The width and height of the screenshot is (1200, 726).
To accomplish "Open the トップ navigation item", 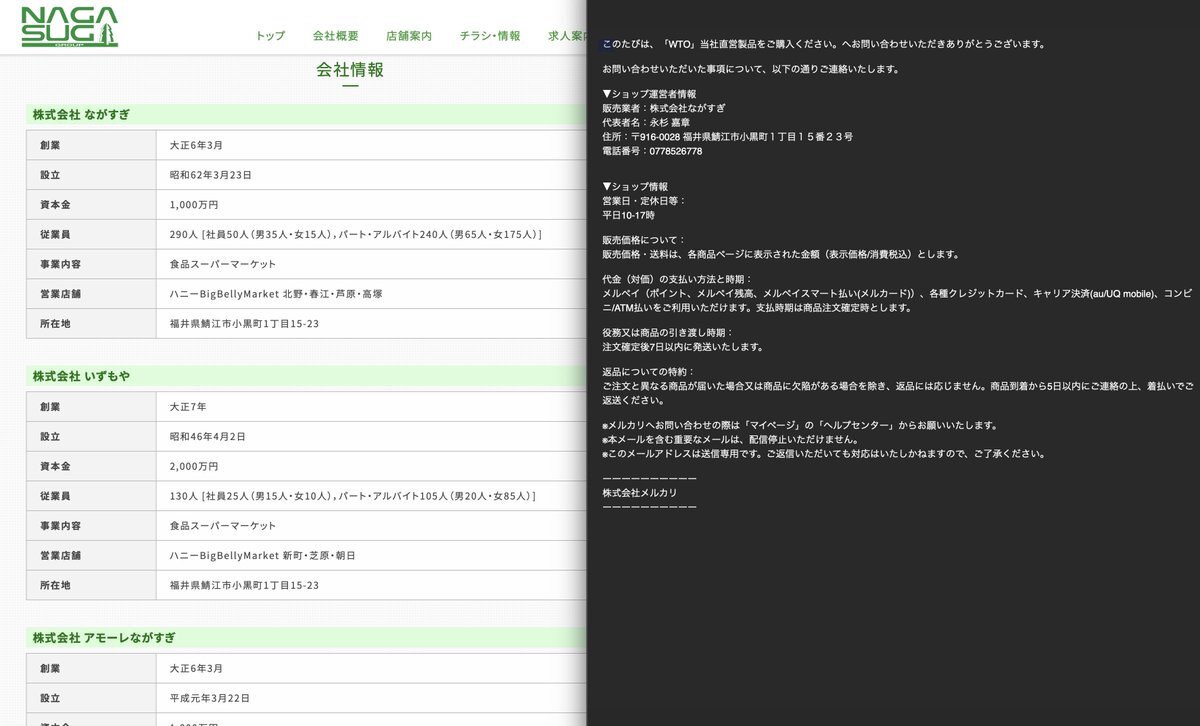I will [270, 36].
